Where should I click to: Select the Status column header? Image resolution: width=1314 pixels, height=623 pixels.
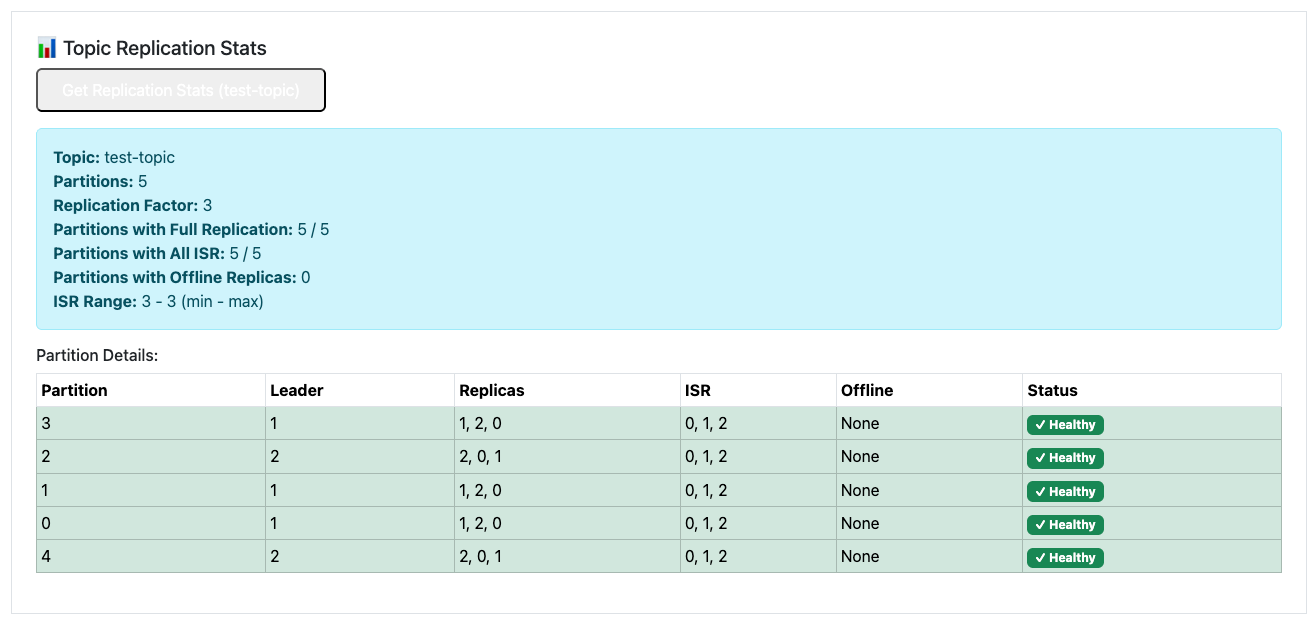(x=1053, y=390)
